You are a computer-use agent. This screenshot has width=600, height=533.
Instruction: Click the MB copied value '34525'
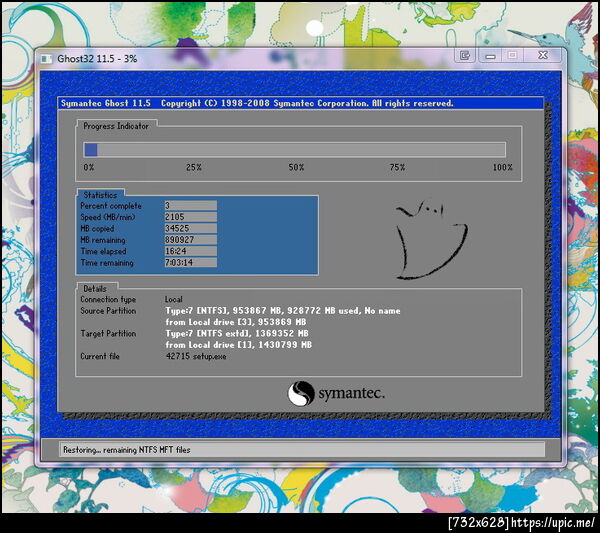(x=191, y=228)
